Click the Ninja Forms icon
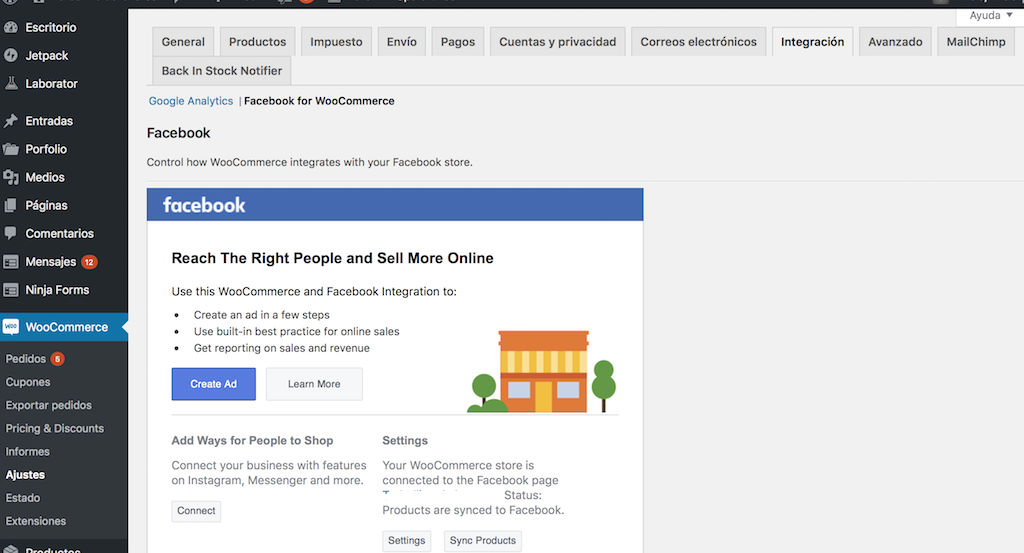The image size is (1024, 553). pos(10,290)
